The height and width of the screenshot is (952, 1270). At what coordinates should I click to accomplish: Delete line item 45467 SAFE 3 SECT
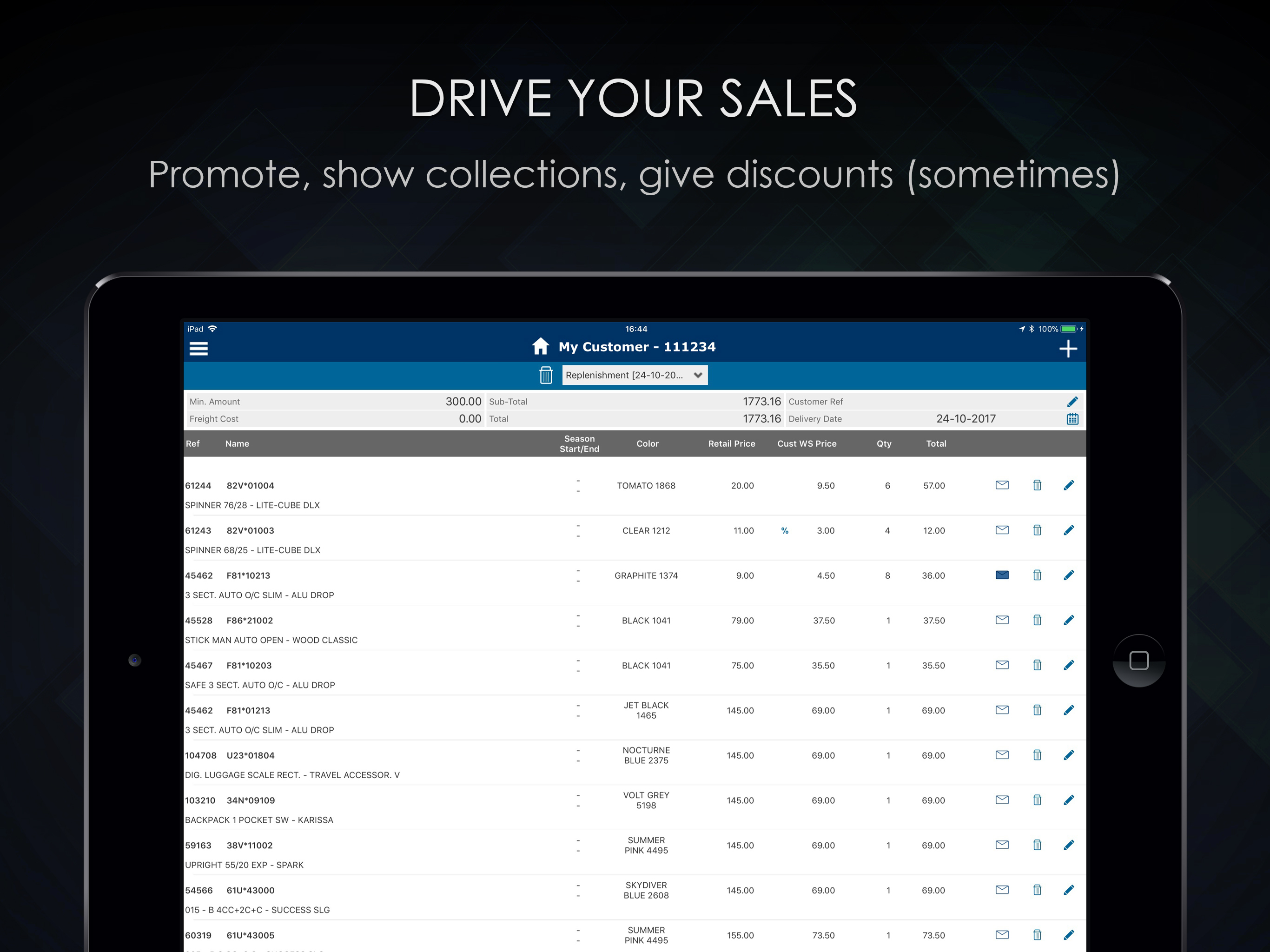point(1037,665)
